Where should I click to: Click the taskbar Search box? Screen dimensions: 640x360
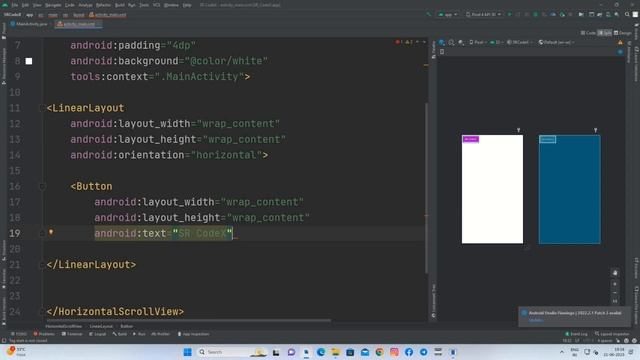click(231, 352)
